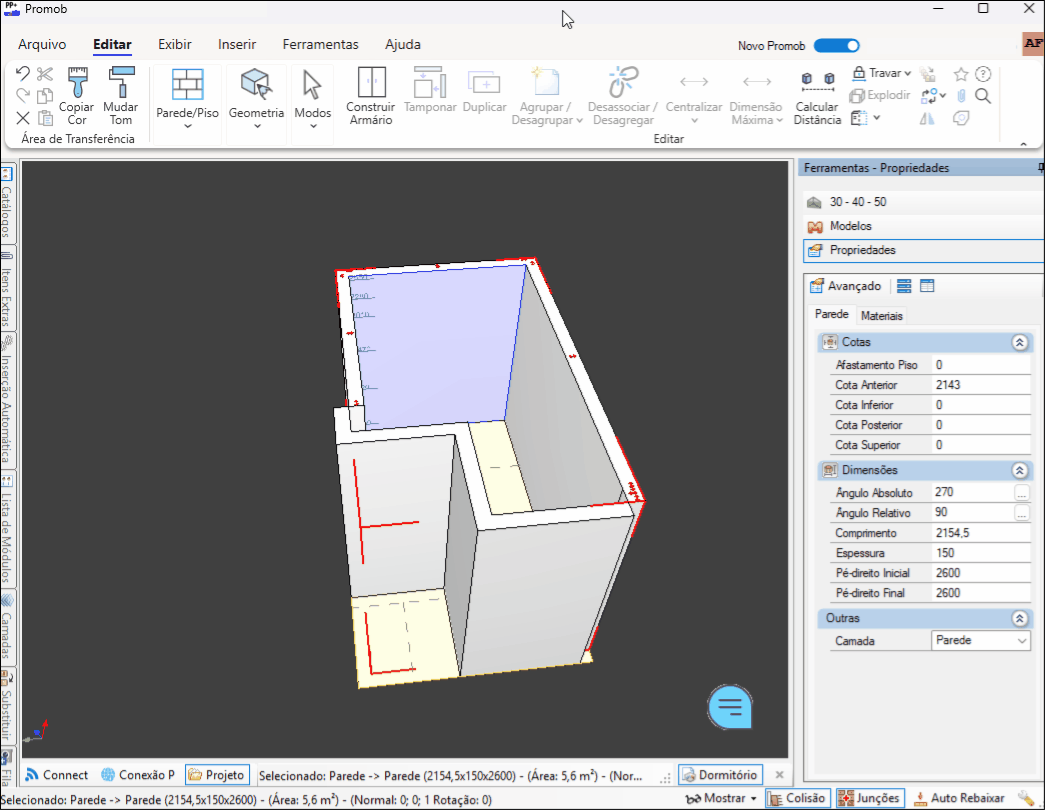
Task: Open the Modelos panel
Action: 850,226
